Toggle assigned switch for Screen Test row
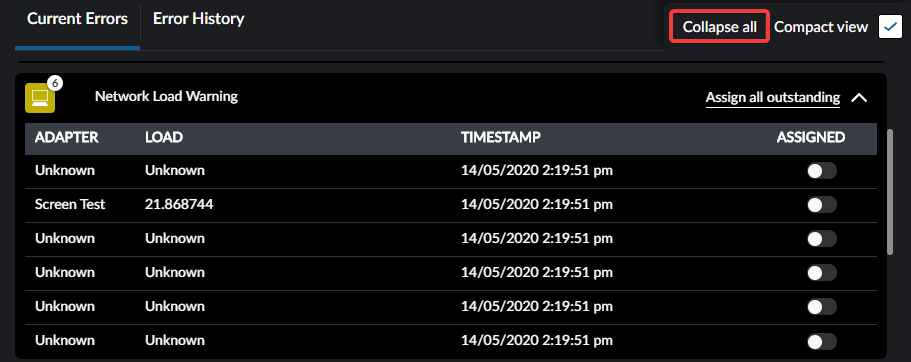 822,205
